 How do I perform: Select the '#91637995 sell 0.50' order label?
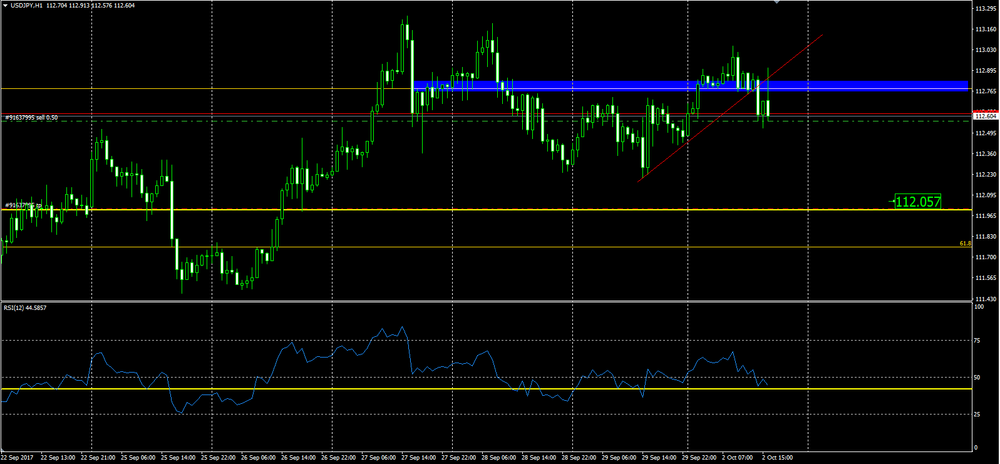click(31, 117)
